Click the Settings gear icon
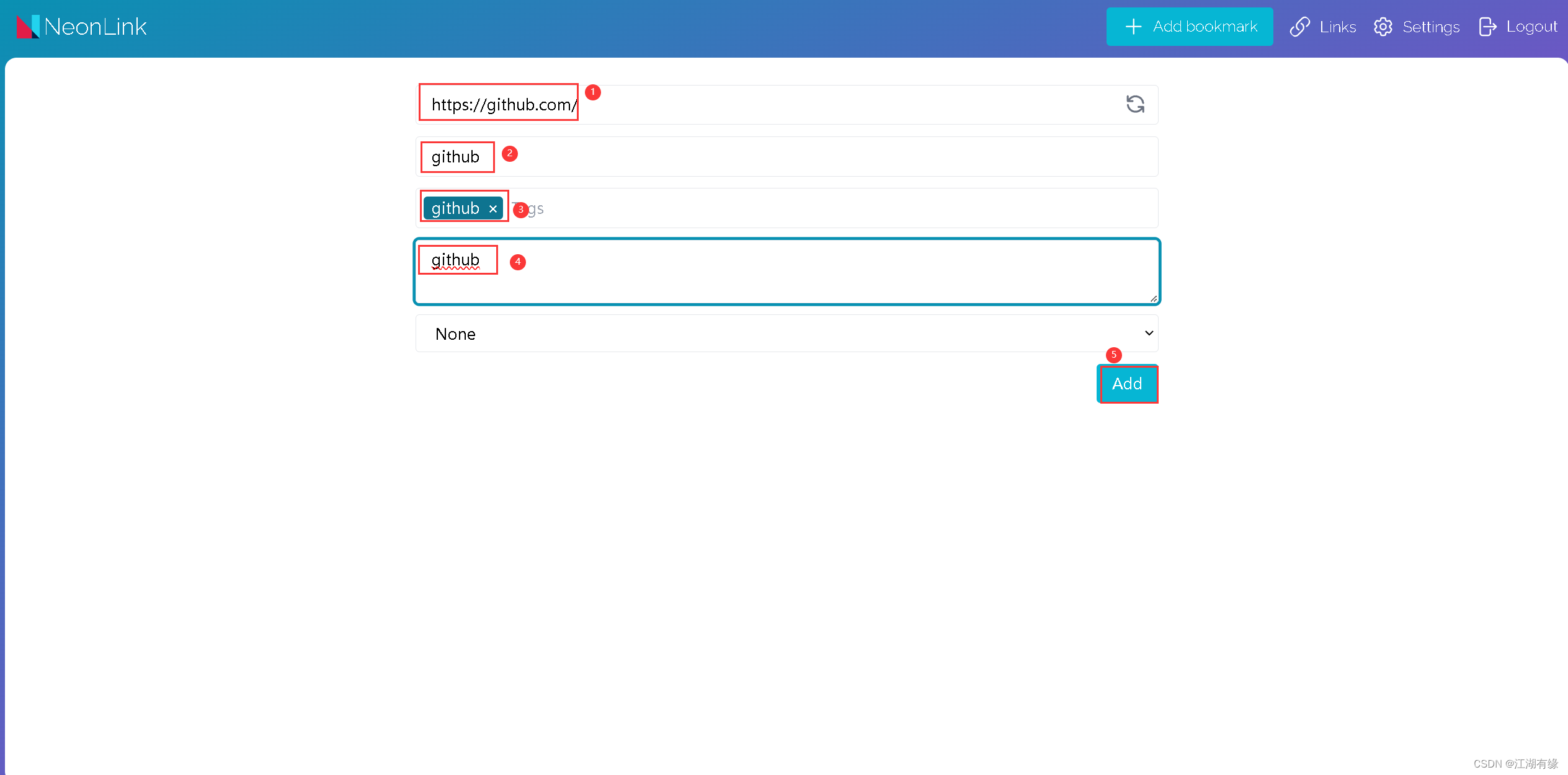Screen dimensions: 1568x775 coord(1383,27)
